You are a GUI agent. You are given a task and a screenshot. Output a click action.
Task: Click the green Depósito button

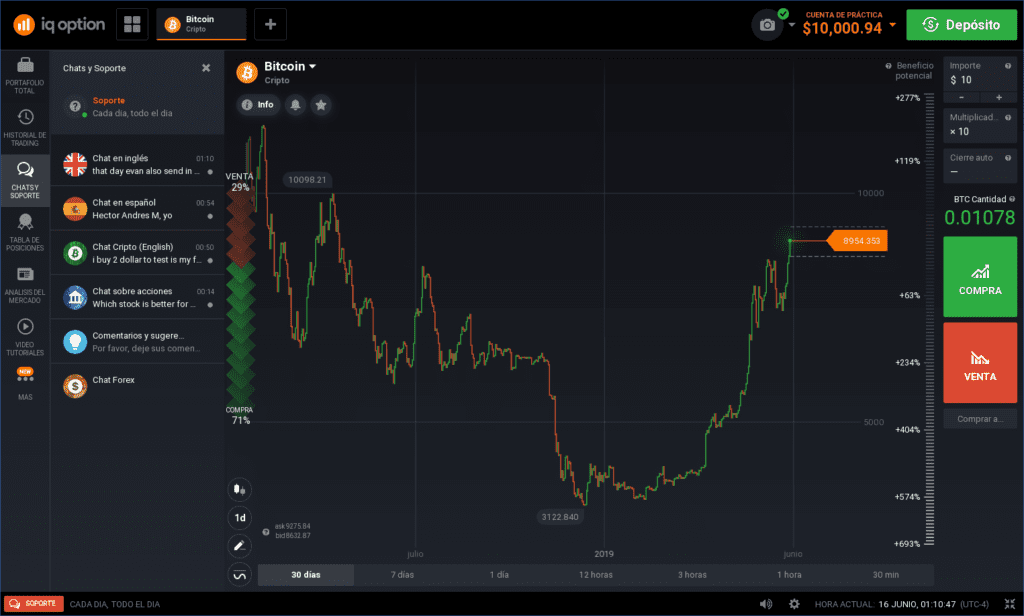pyautogui.click(x=961, y=25)
